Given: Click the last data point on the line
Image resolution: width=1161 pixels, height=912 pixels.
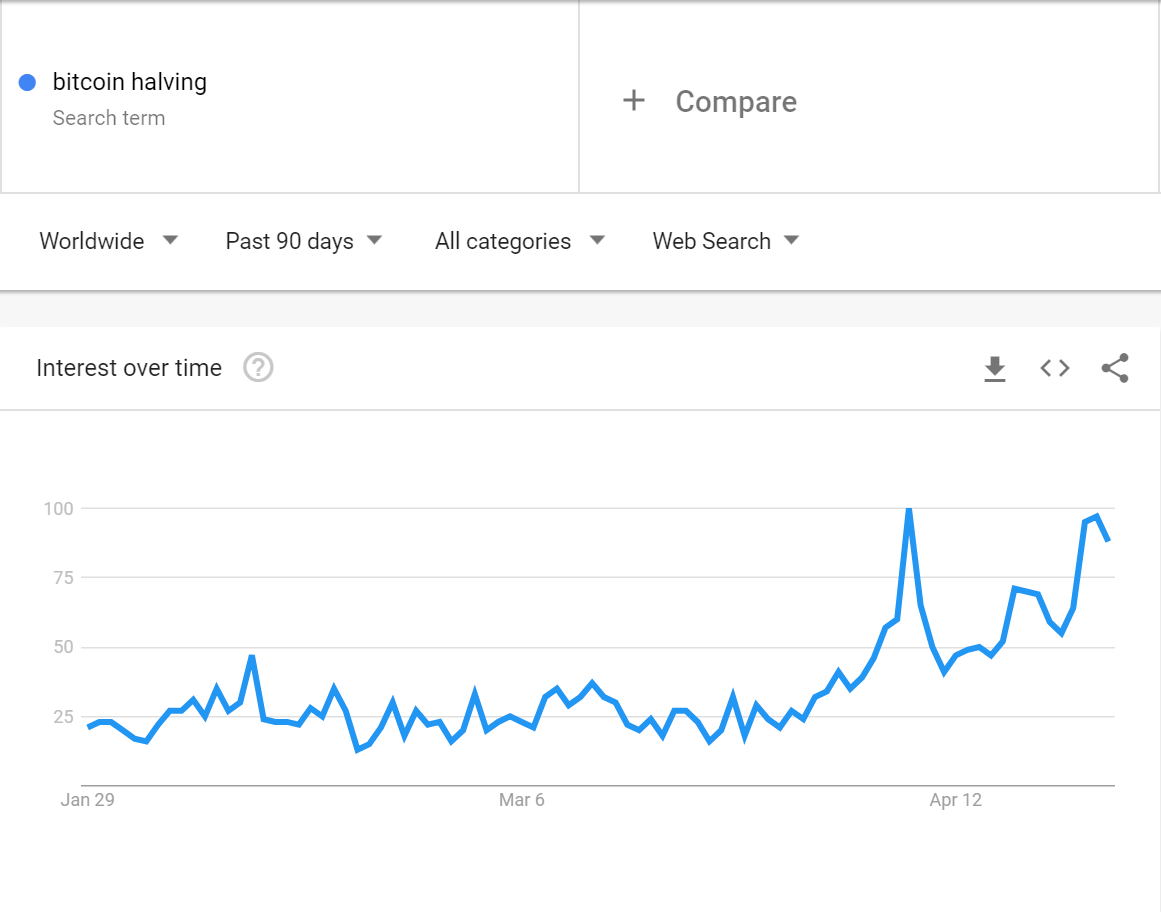Looking at the screenshot, I should (x=1108, y=540).
